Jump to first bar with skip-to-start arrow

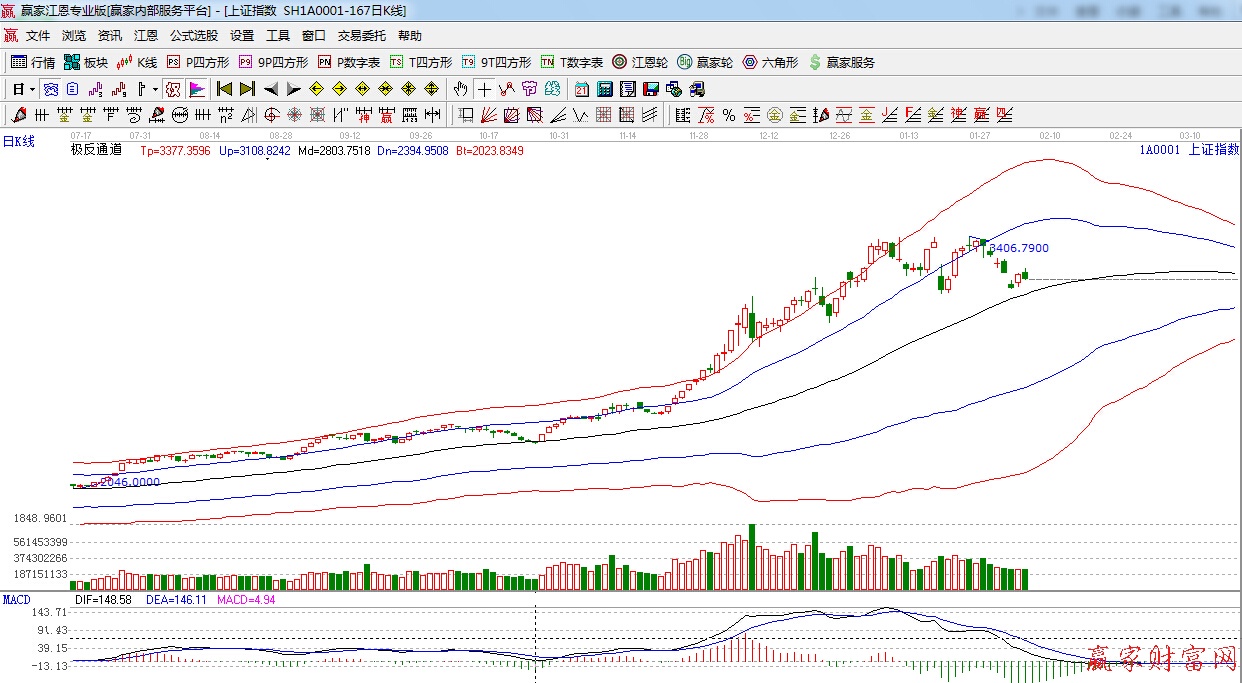225,89
